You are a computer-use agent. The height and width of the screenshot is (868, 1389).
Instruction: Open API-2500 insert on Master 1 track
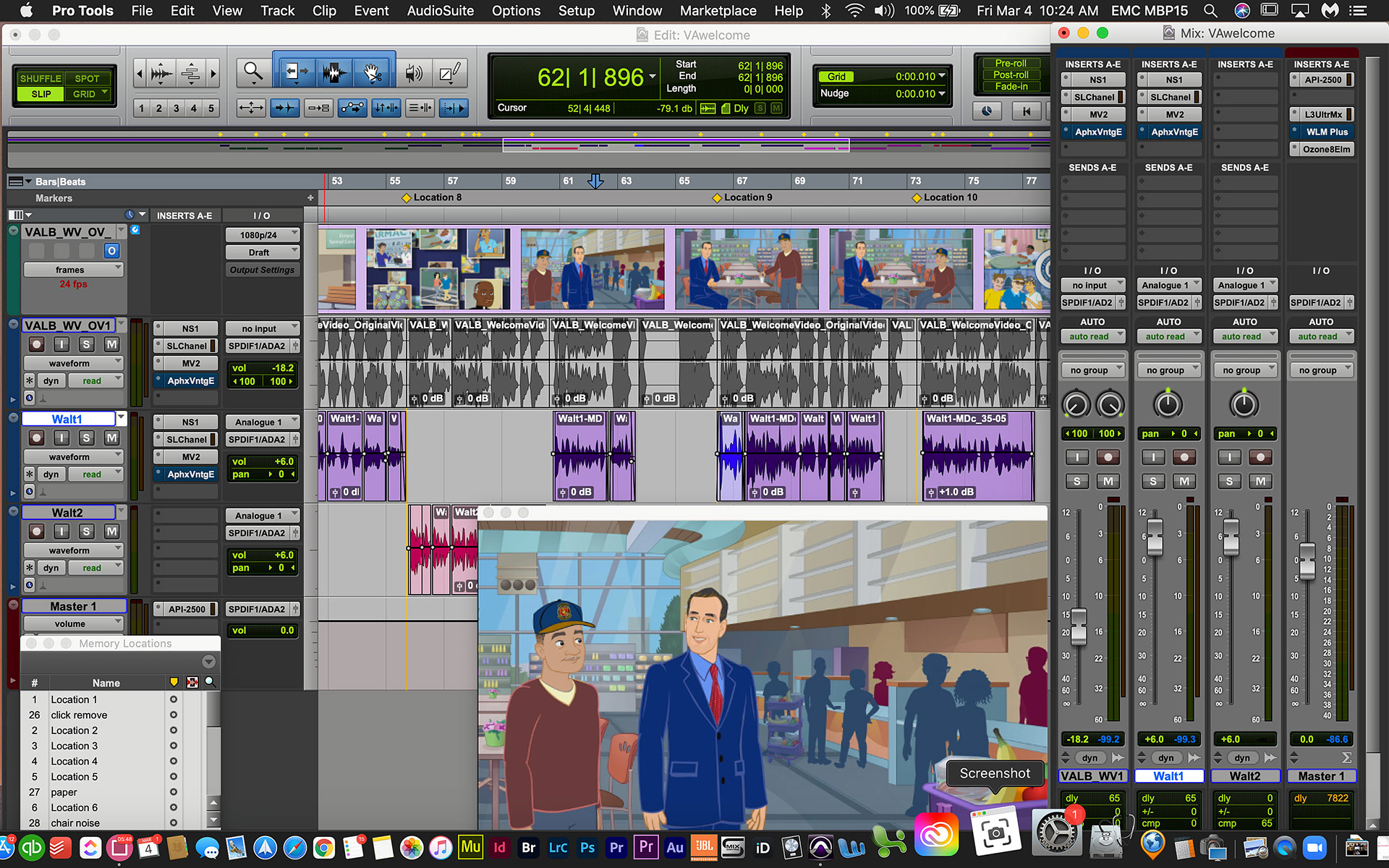(x=186, y=609)
